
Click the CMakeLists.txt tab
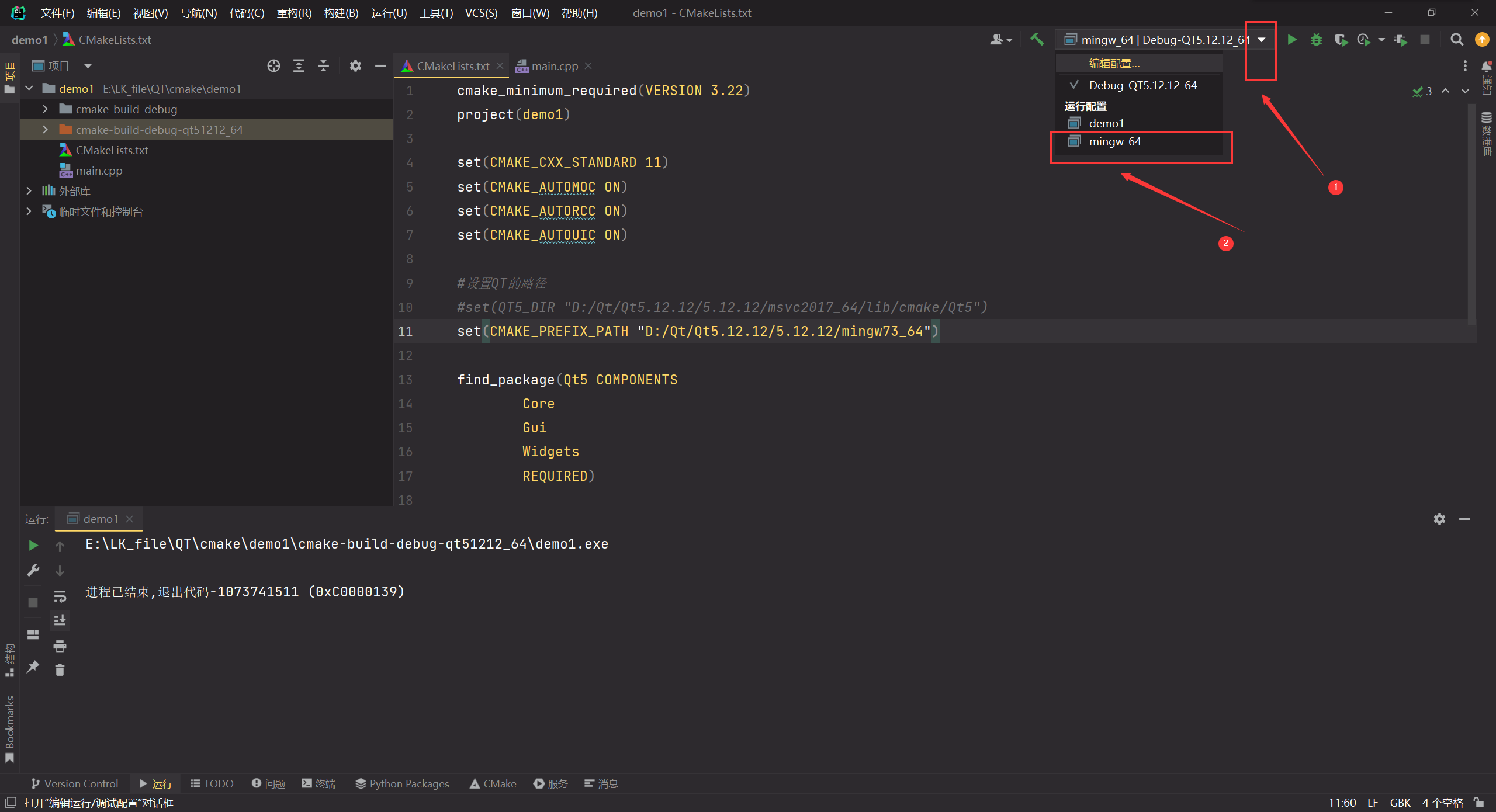448,65
